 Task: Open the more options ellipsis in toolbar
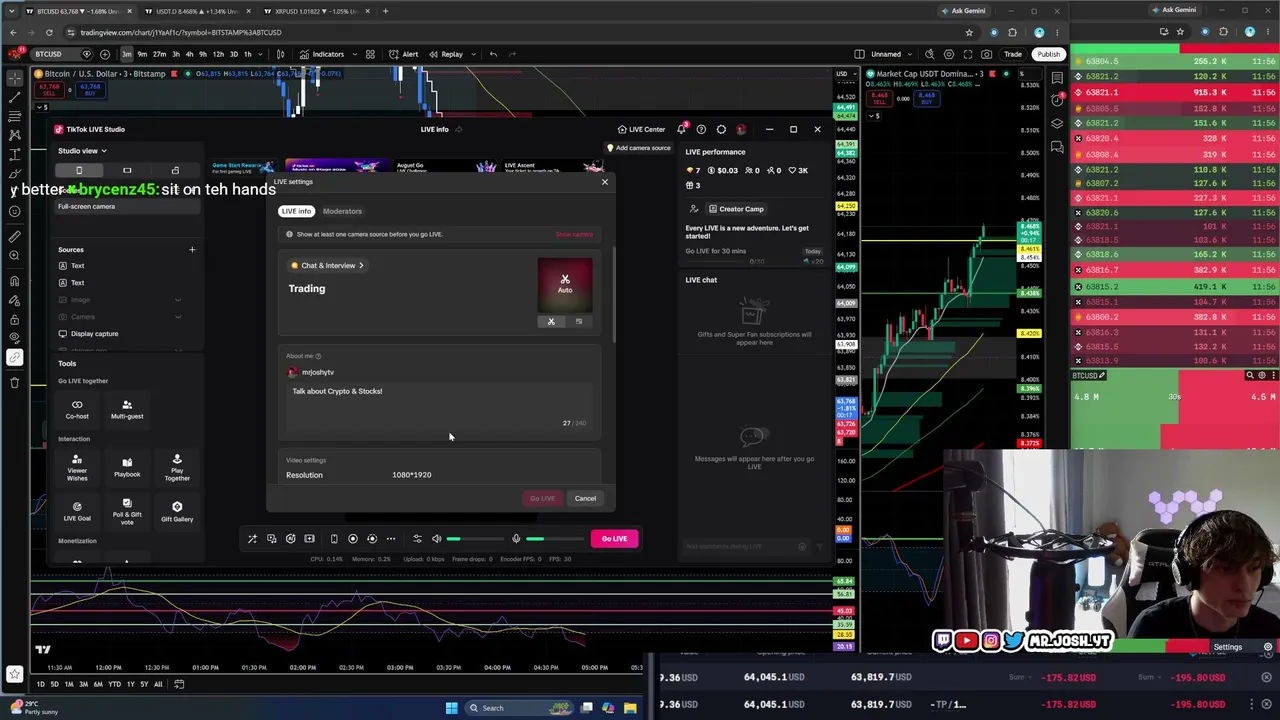tap(391, 539)
